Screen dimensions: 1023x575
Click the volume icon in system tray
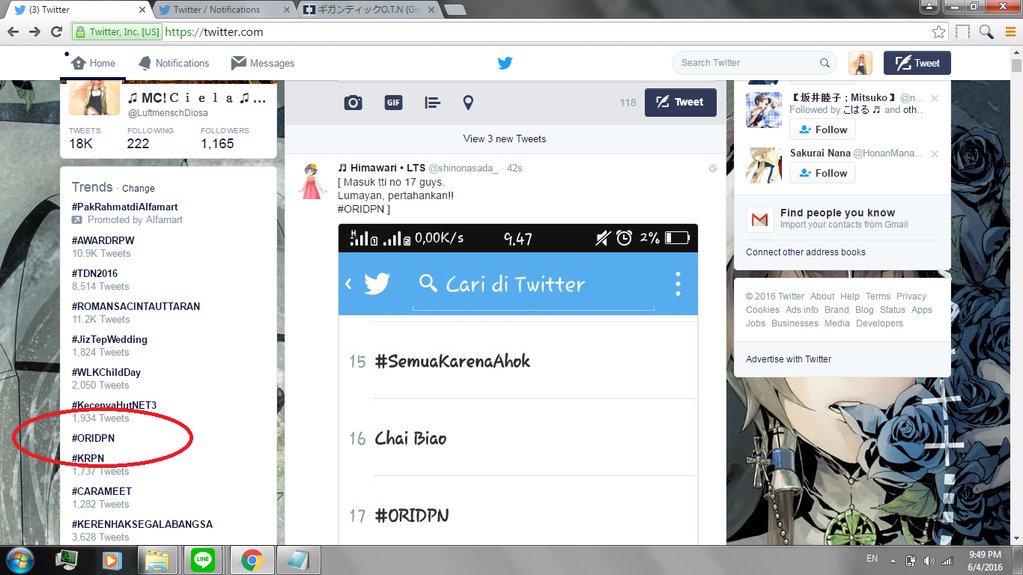[x=928, y=561]
